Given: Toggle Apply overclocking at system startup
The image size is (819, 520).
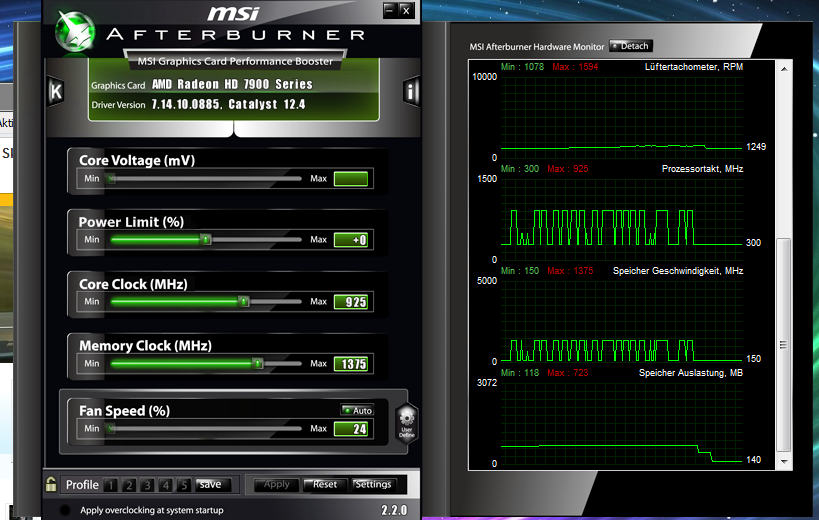Looking at the screenshot, I should pyautogui.click(x=65, y=510).
